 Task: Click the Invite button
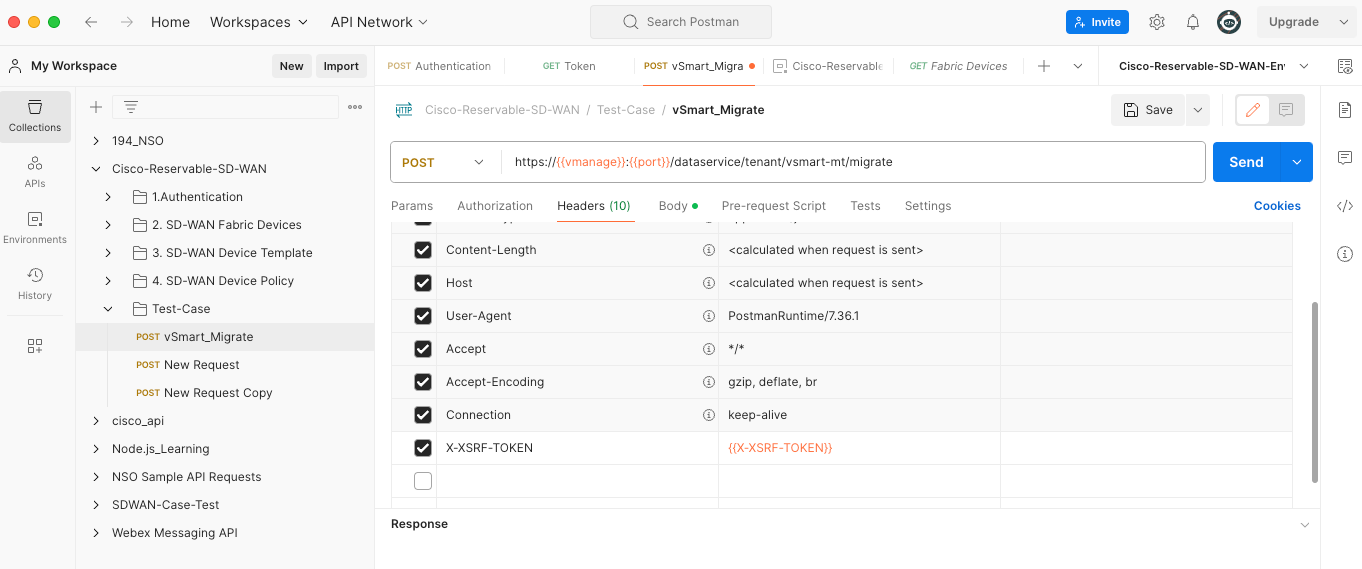coord(1097,22)
